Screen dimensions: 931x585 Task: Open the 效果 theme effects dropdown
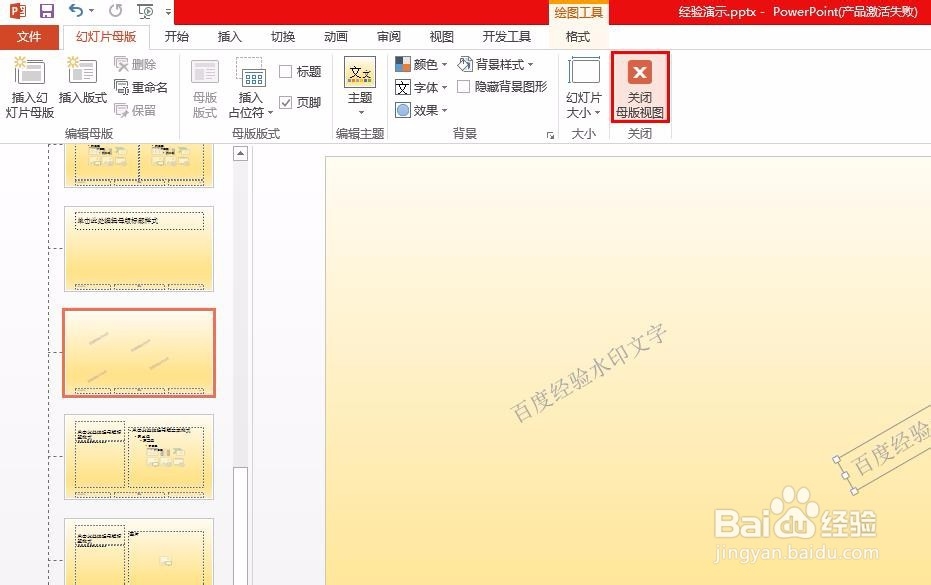(421, 110)
